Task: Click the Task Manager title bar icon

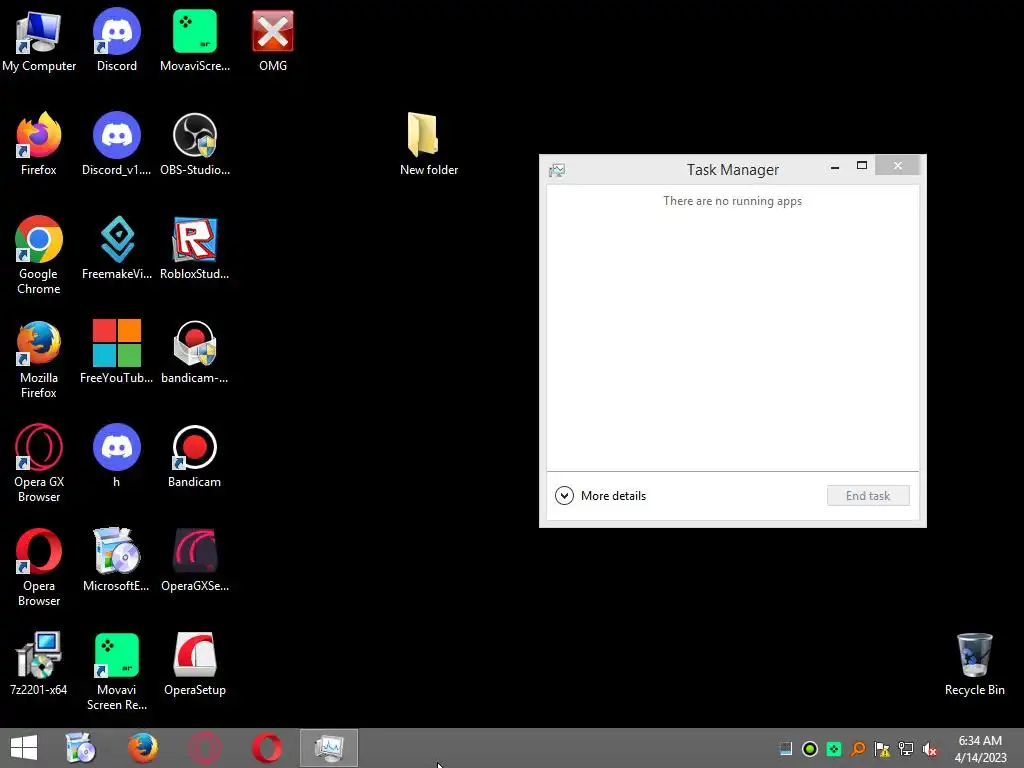Action: [x=557, y=170]
